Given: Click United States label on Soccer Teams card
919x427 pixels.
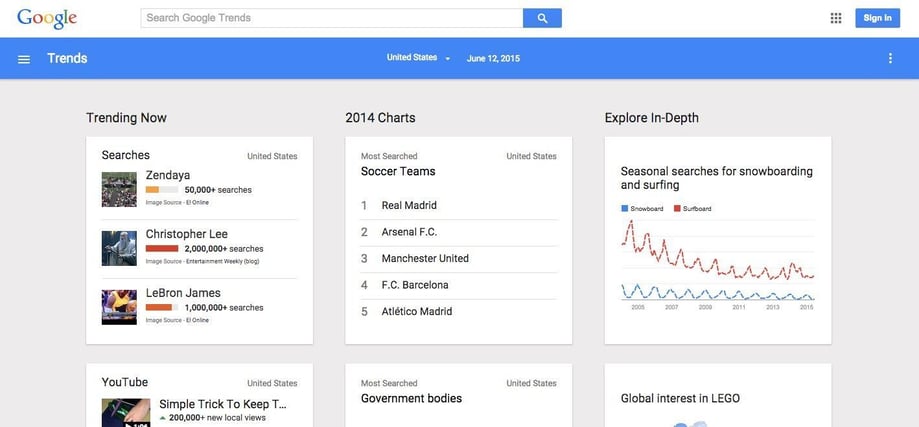Looking at the screenshot, I should [532, 156].
